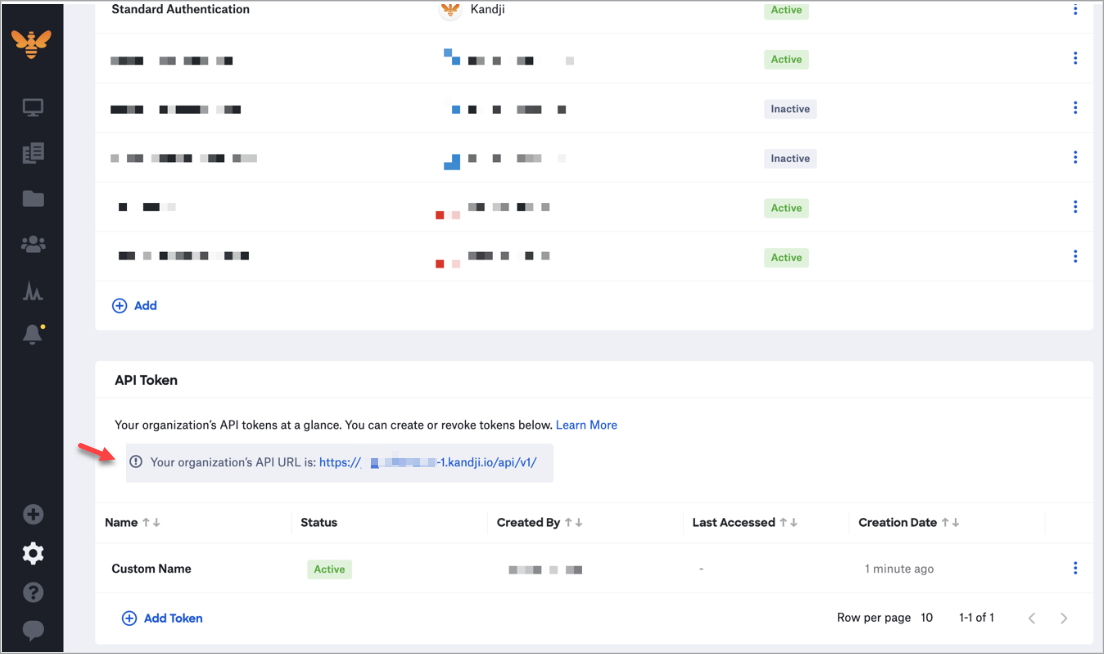Open the Activity pulse sidebar icon

tap(33, 289)
